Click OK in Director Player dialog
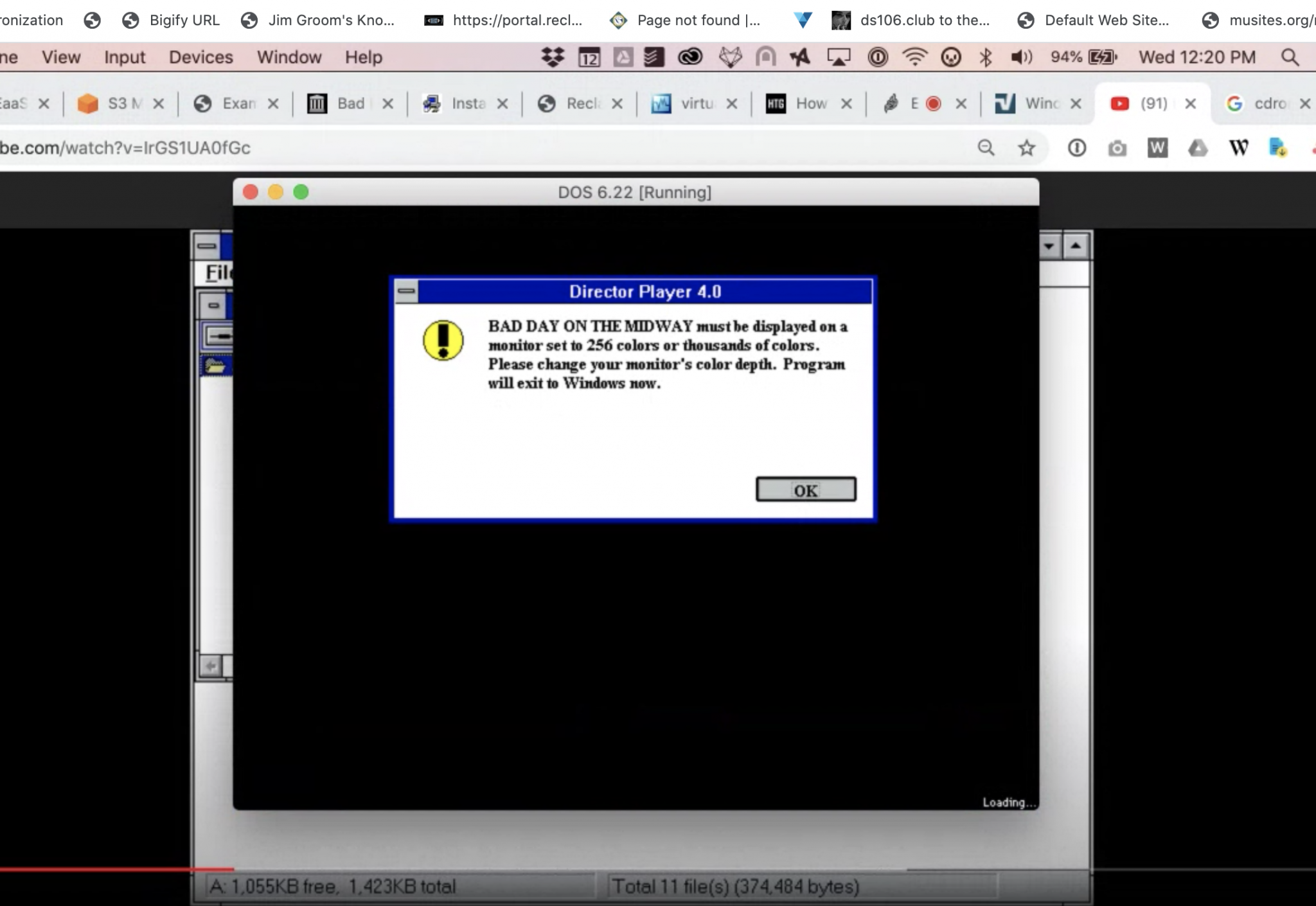This screenshot has height=906, width=1316. click(806, 490)
